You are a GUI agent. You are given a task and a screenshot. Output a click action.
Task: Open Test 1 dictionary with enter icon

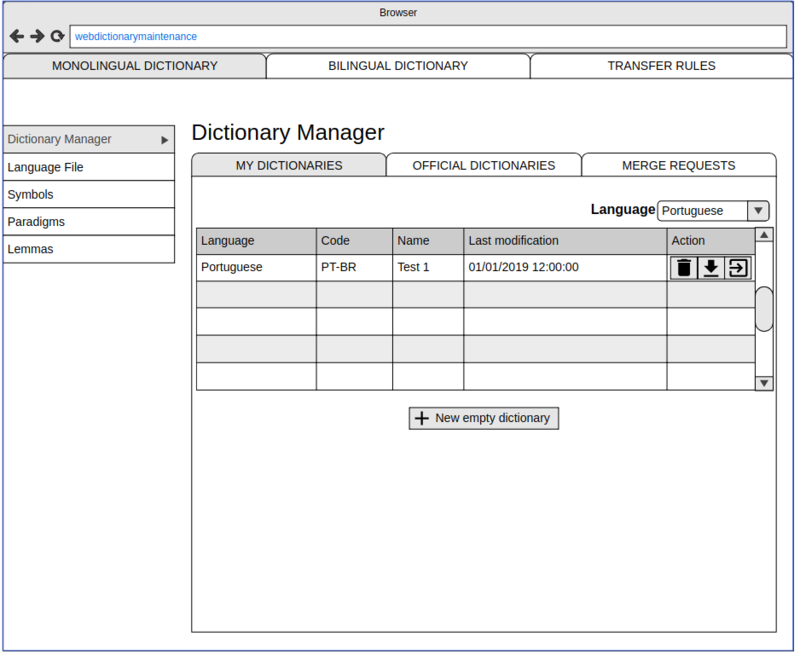(738, 268)
